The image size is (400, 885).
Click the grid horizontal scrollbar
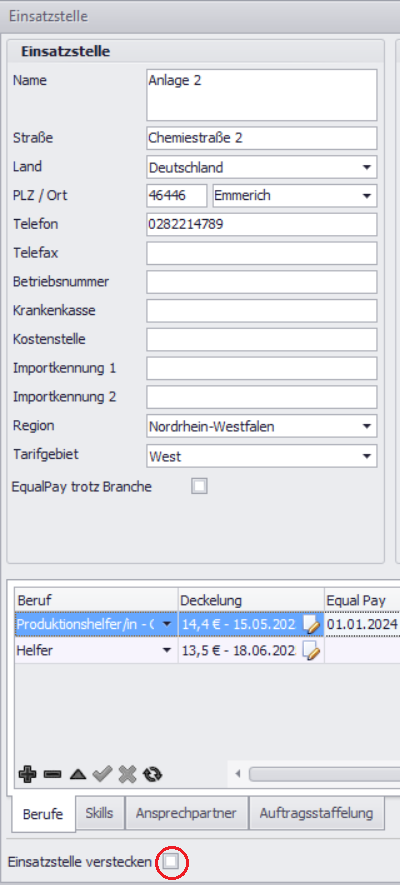[x=323, y=774]
